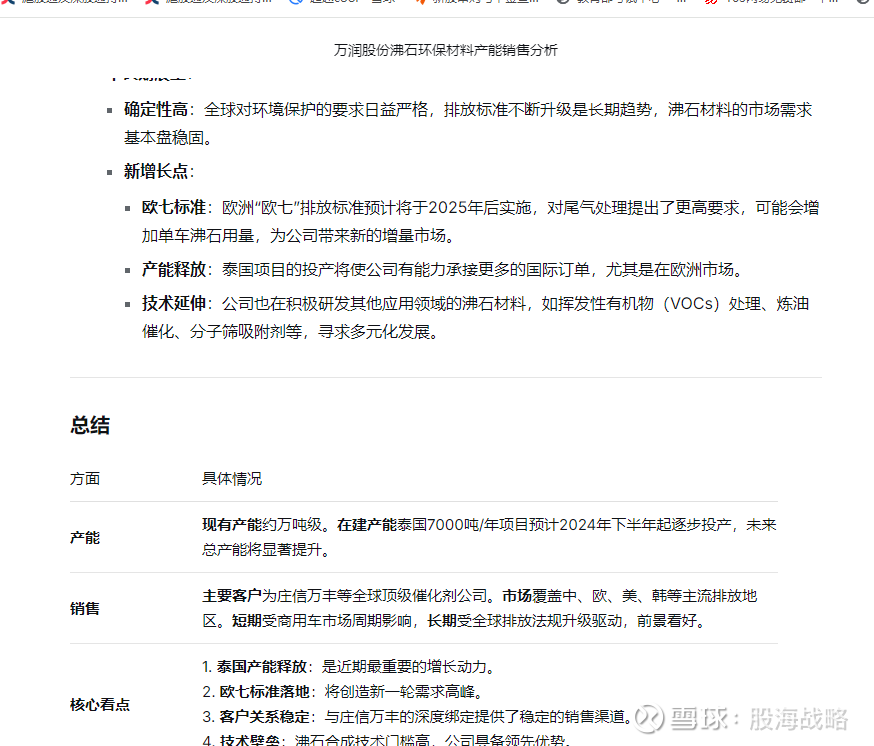Click the 具体情况 table column header
Viewport: 874px width, 746px height.
point(232,478)
